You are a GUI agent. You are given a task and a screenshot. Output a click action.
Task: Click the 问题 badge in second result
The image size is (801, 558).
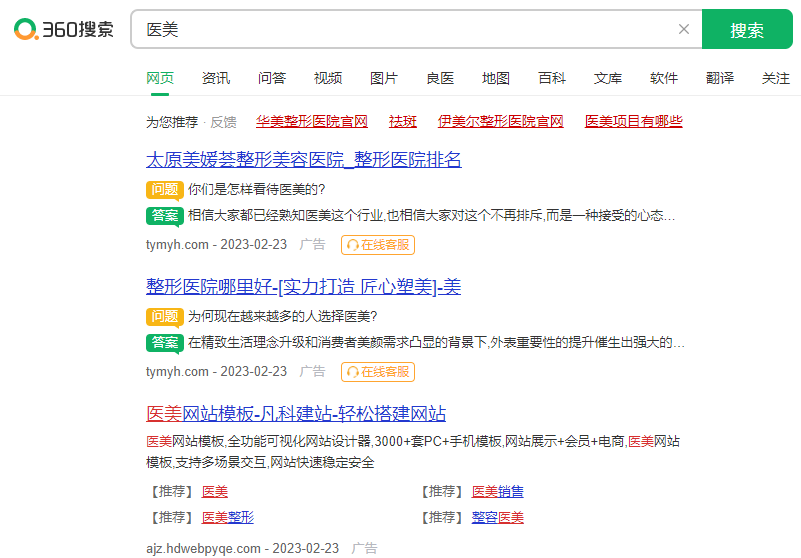pyautogui.click(x=164, y=316)
